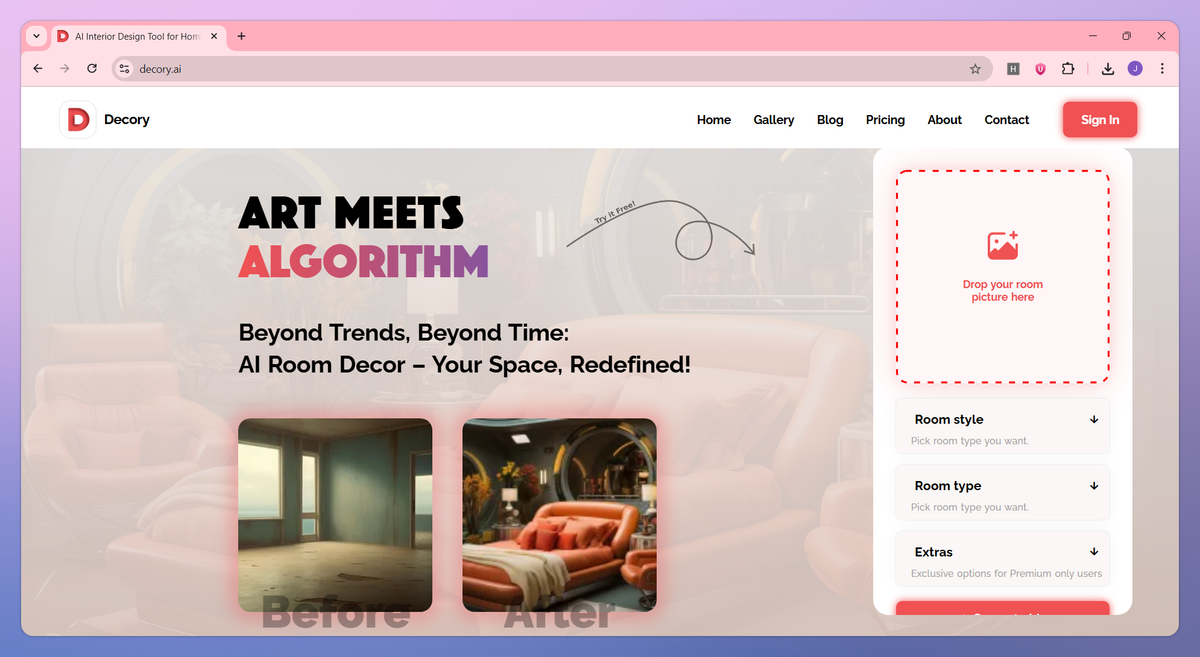Image resolution: width=1200 pixels, height=657 pixels.
Task: Click the Sign In button
Action: point(1100,120)
